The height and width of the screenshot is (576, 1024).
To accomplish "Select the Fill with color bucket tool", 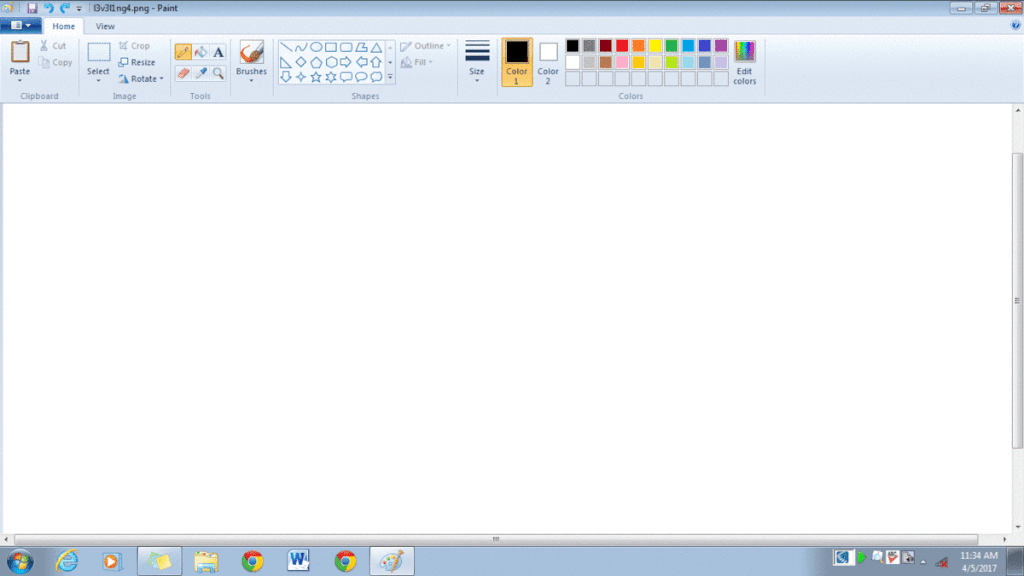I will (200, 52).
